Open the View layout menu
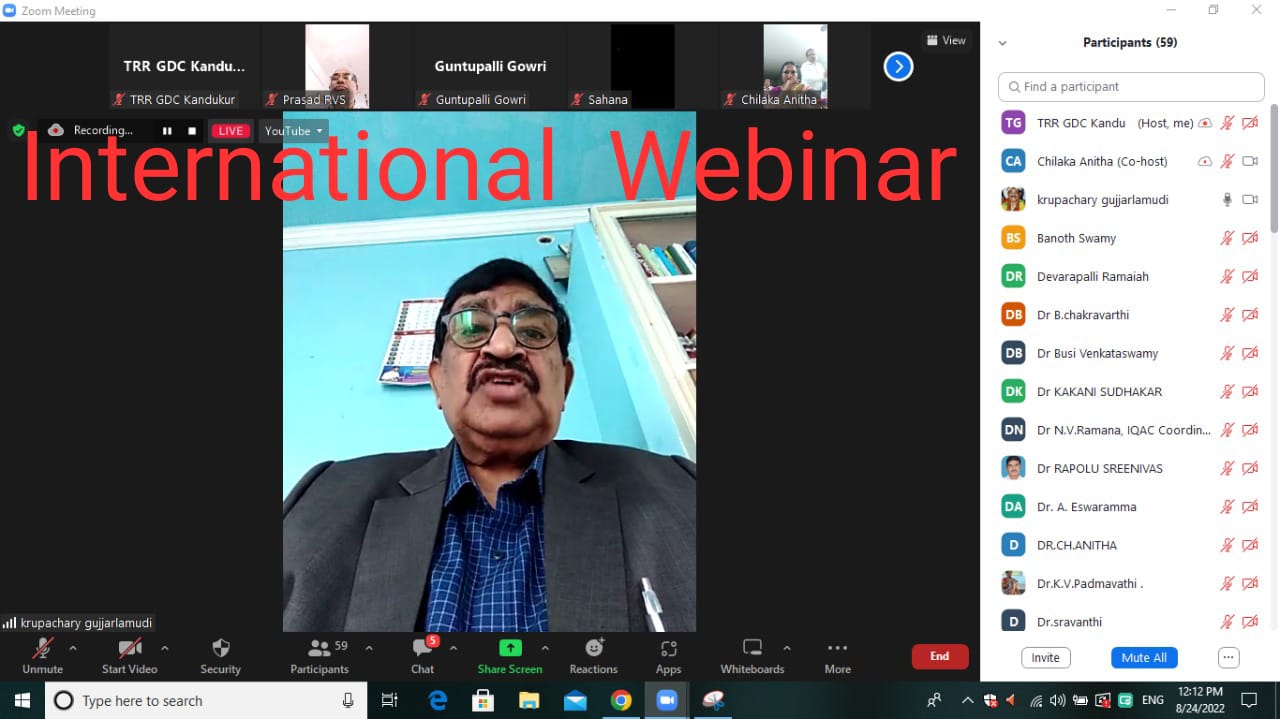The height and width of the screenshot is (719, 1280). pos(946,41)
